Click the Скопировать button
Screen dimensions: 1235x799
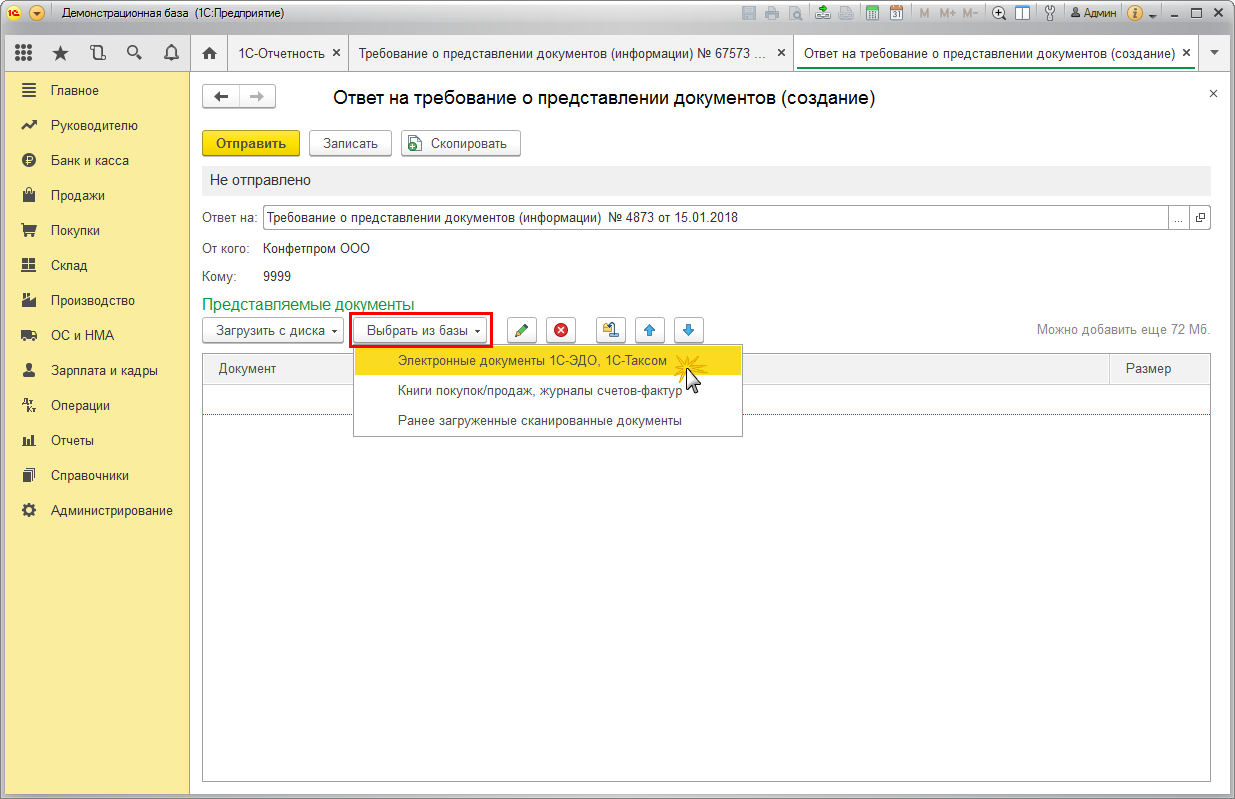461,143
